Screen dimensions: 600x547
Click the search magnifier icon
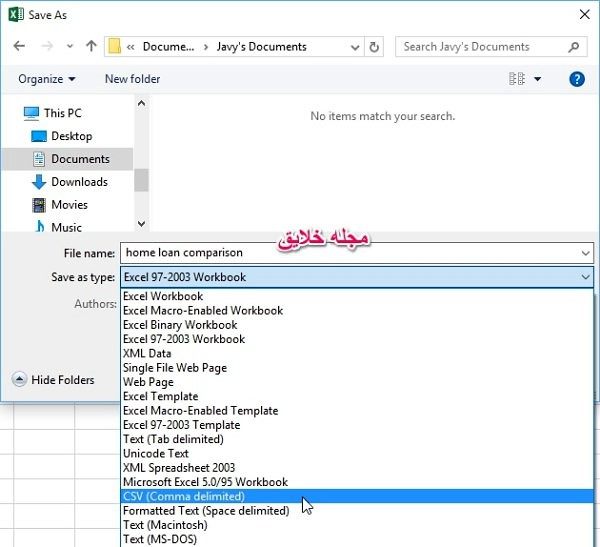click(573, 47)
